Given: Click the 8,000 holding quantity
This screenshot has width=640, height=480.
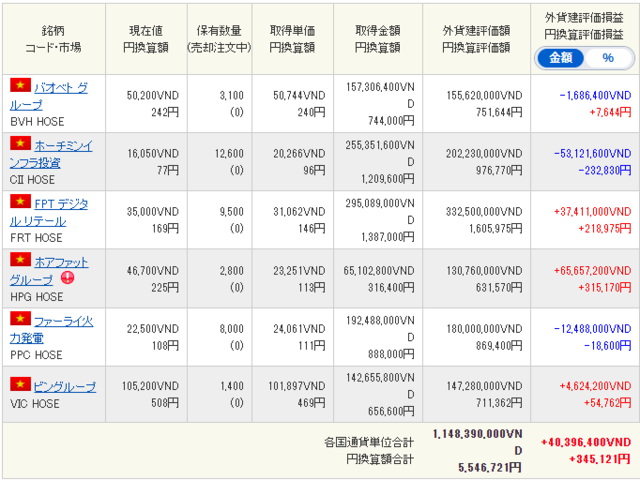Looking at the screenshot, I should 231,329.
